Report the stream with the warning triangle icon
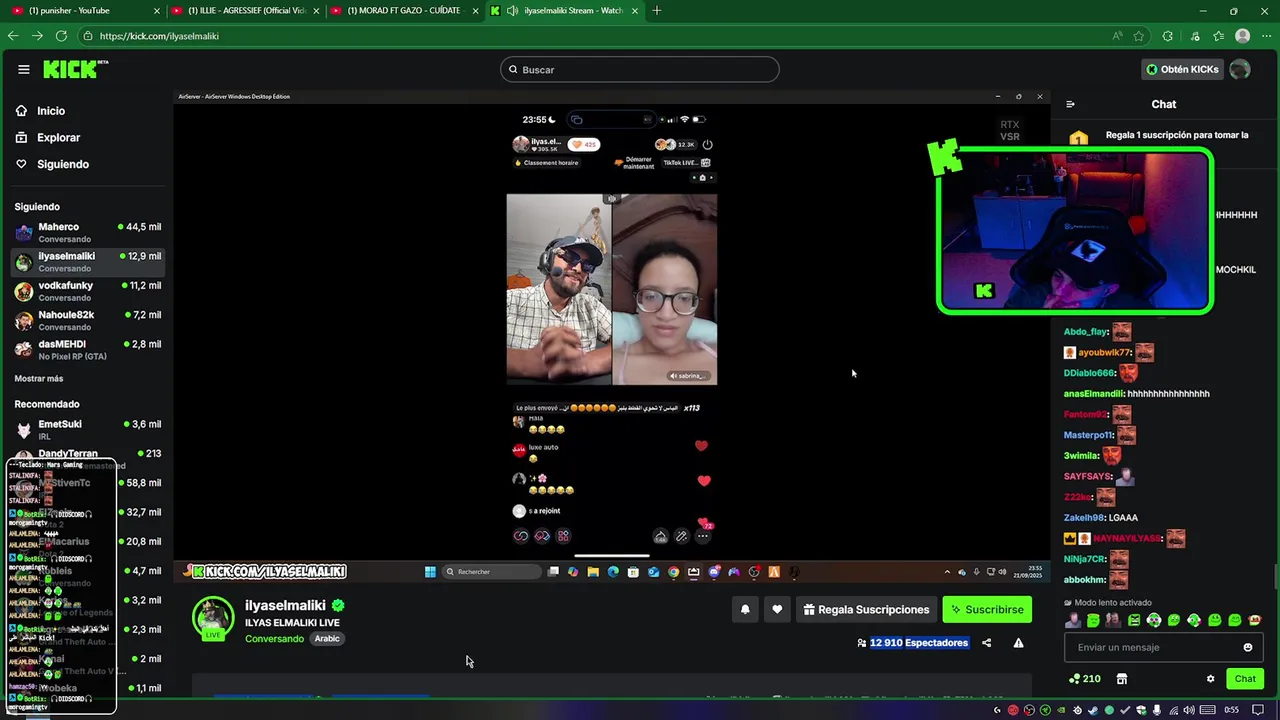 pyautogui.click(x=1018, y=643)
